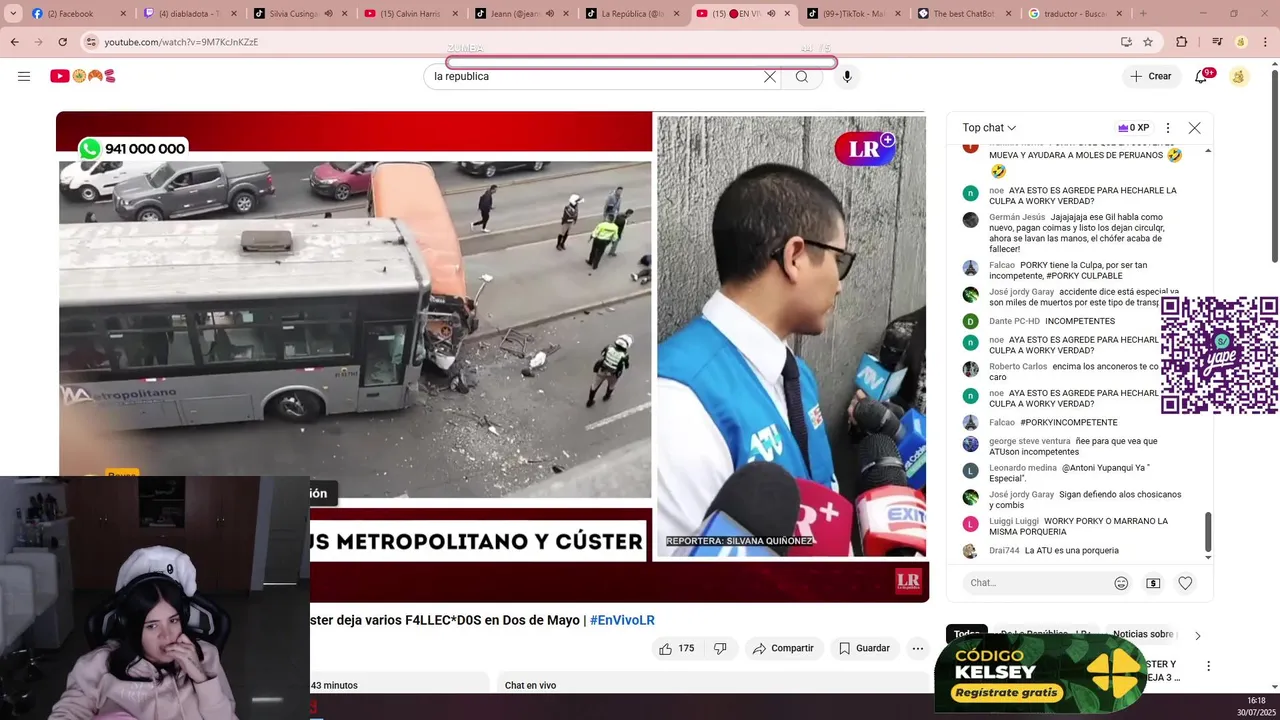Expand the Top chat dropdown
Viewport: 1280px width, 720px height.
point(989,128)
